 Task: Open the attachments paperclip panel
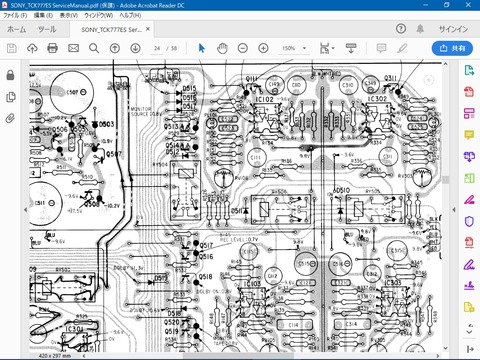pos(11,118)
